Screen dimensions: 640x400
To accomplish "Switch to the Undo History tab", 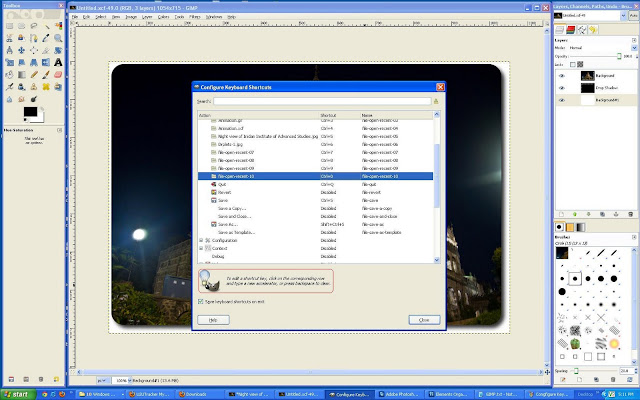I will click(593, 29).
